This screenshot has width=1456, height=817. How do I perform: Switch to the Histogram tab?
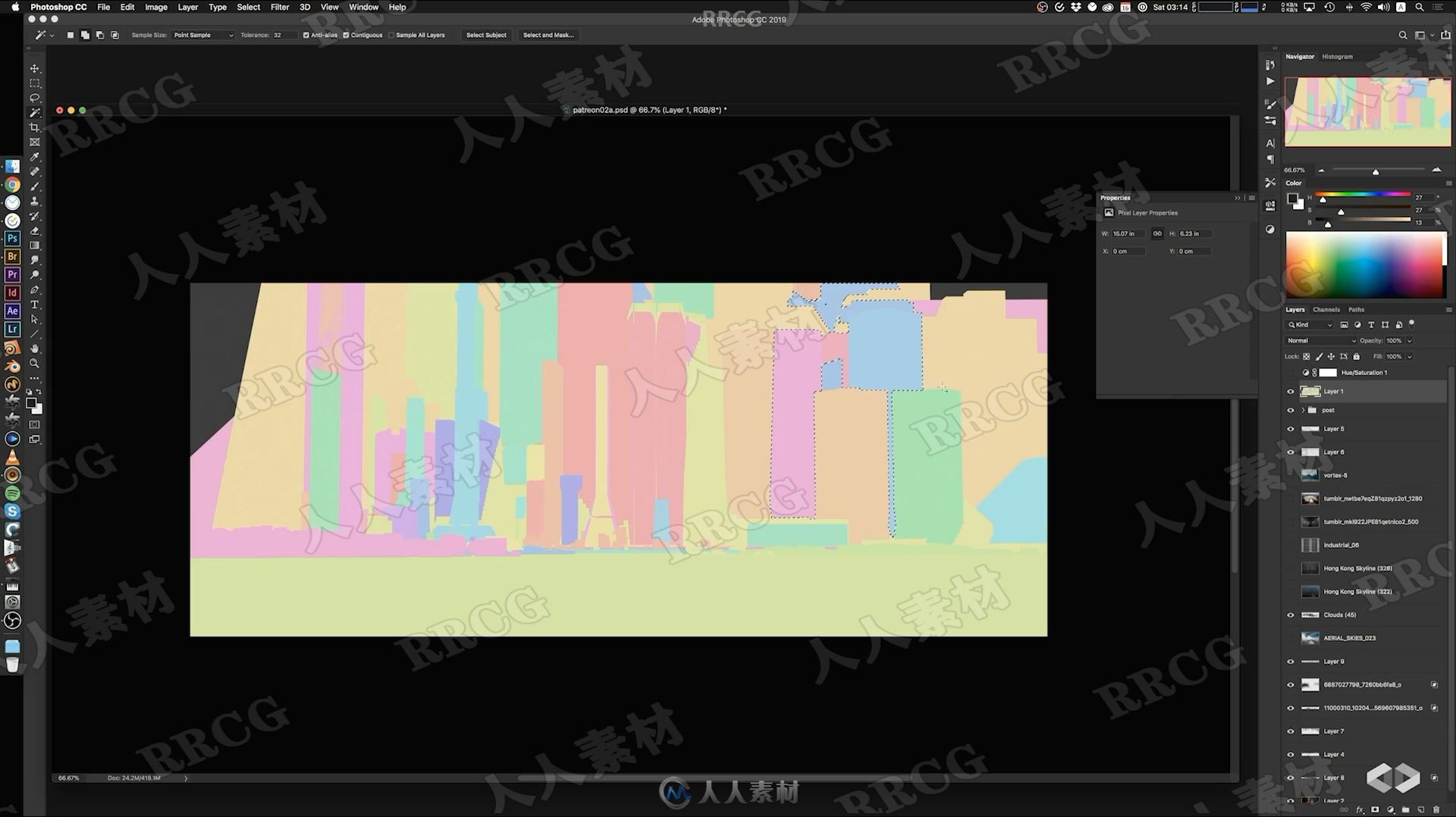[x=1337, y=56]
